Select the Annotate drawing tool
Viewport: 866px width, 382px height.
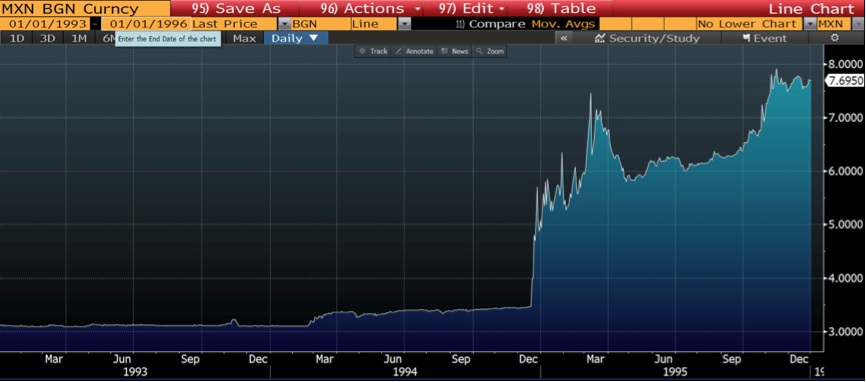click(415, 51)
